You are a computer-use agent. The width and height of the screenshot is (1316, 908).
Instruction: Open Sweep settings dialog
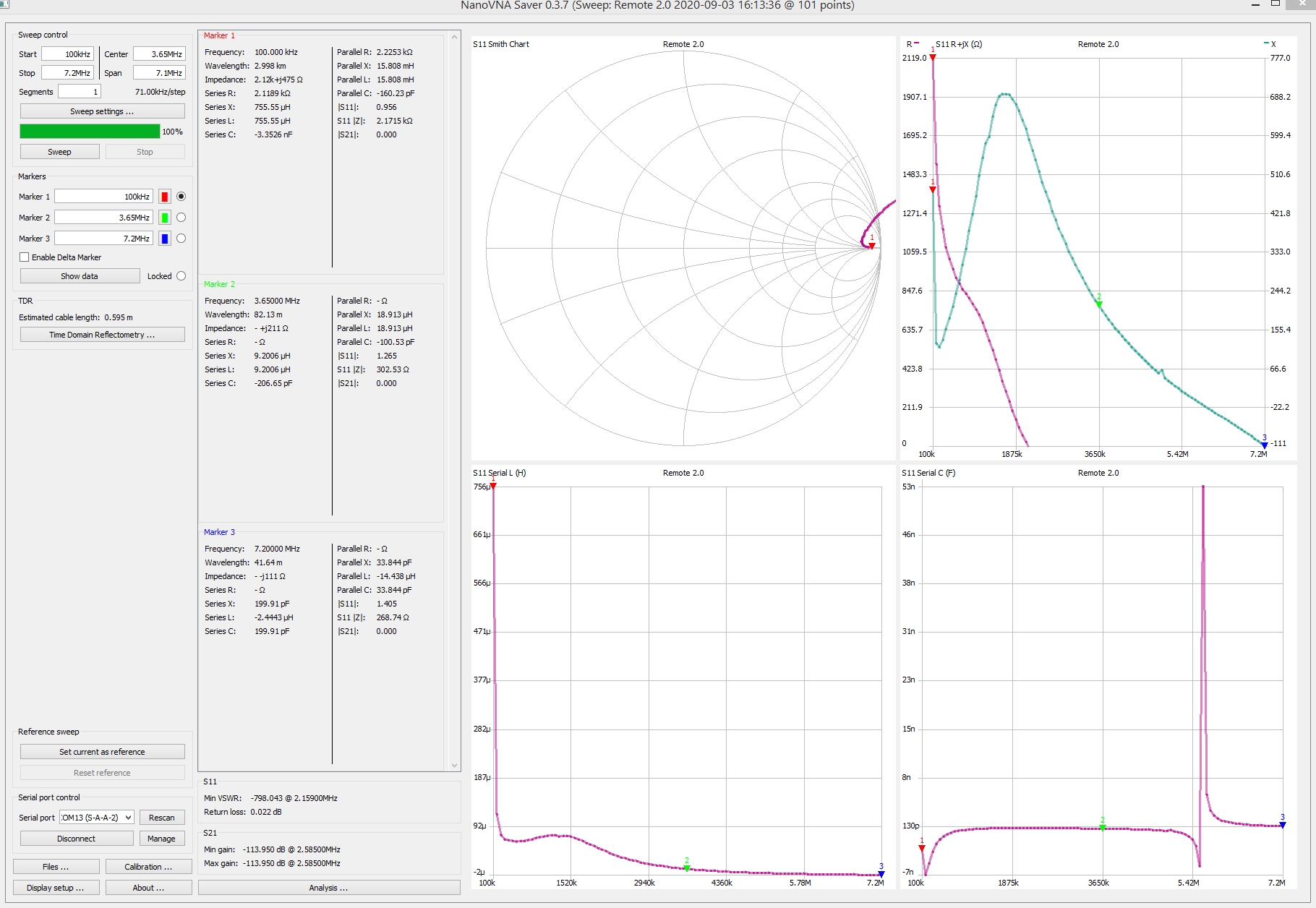102,111
